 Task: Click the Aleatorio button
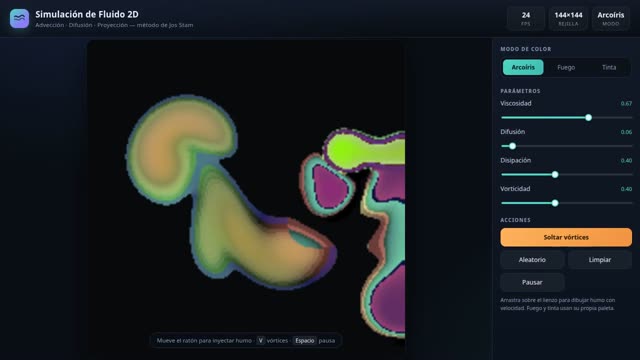[532, 260]
